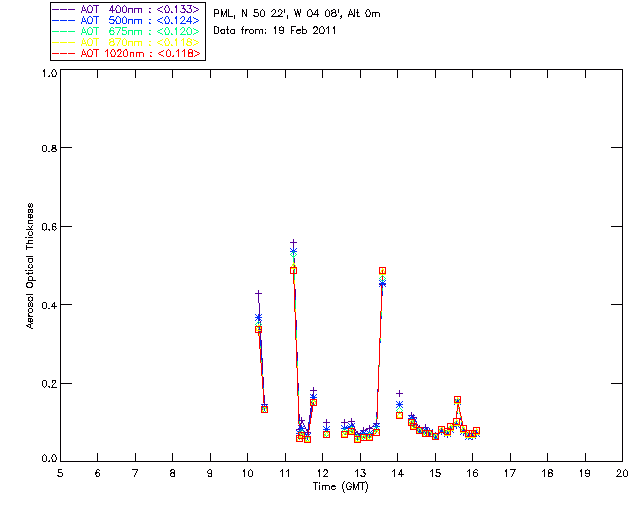This screenshot has width=640, height=512.
Task: Click the AOT 500nm legend entry
Action: (x=126, y=20)
